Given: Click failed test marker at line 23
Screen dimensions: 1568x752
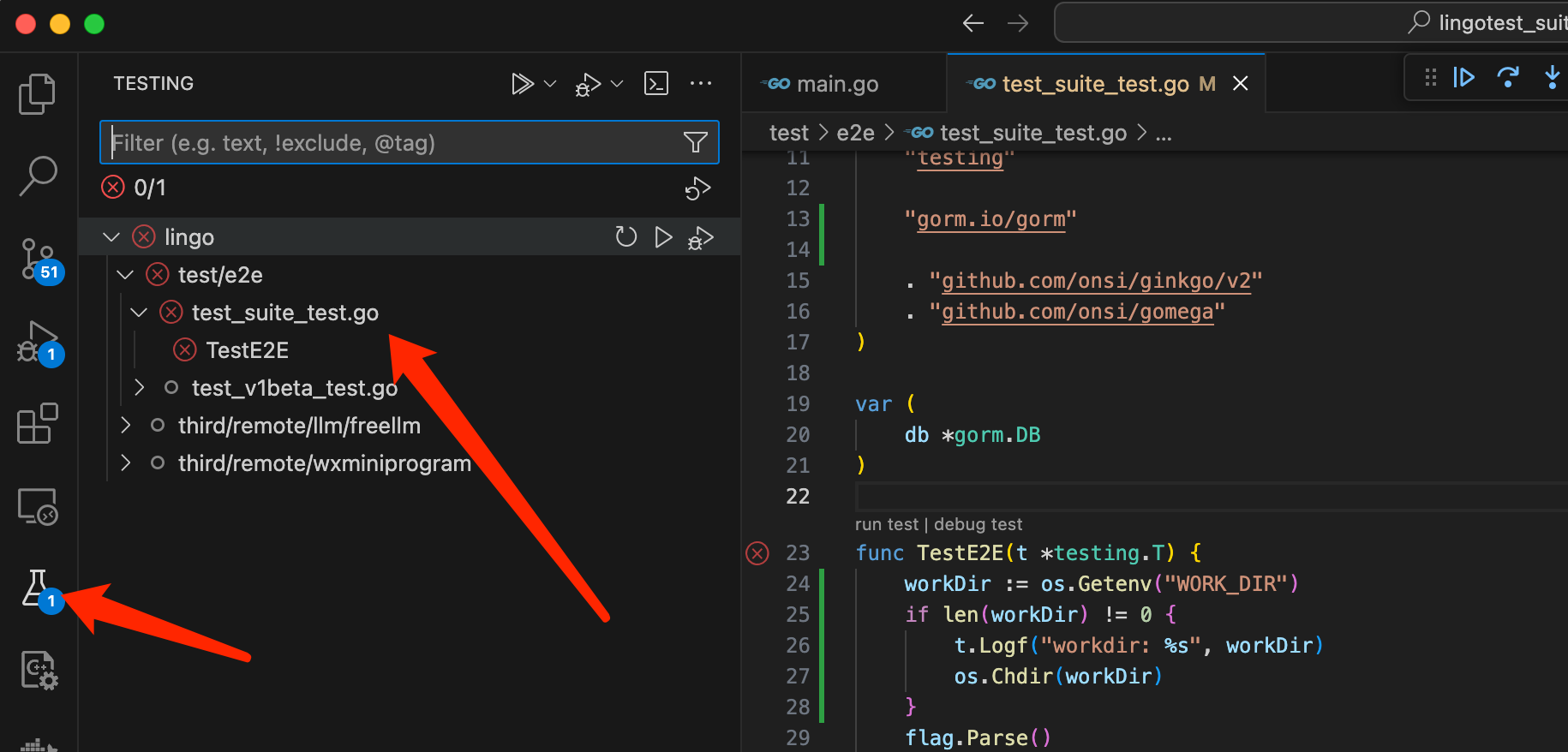Looking at the screenshot, I should 757,553.
